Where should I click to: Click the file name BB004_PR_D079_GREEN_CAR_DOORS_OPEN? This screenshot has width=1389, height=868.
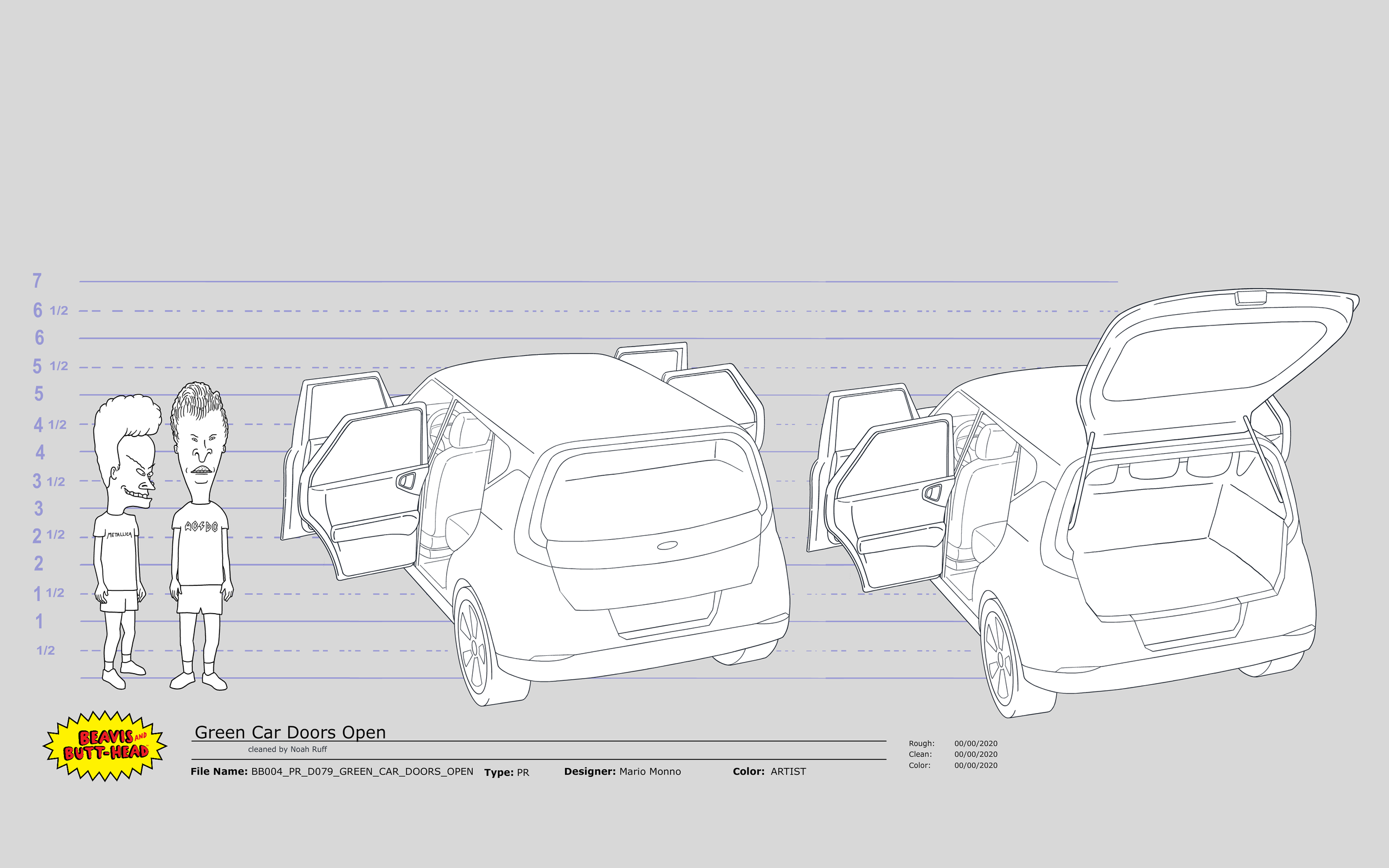[x=362, y=771]
